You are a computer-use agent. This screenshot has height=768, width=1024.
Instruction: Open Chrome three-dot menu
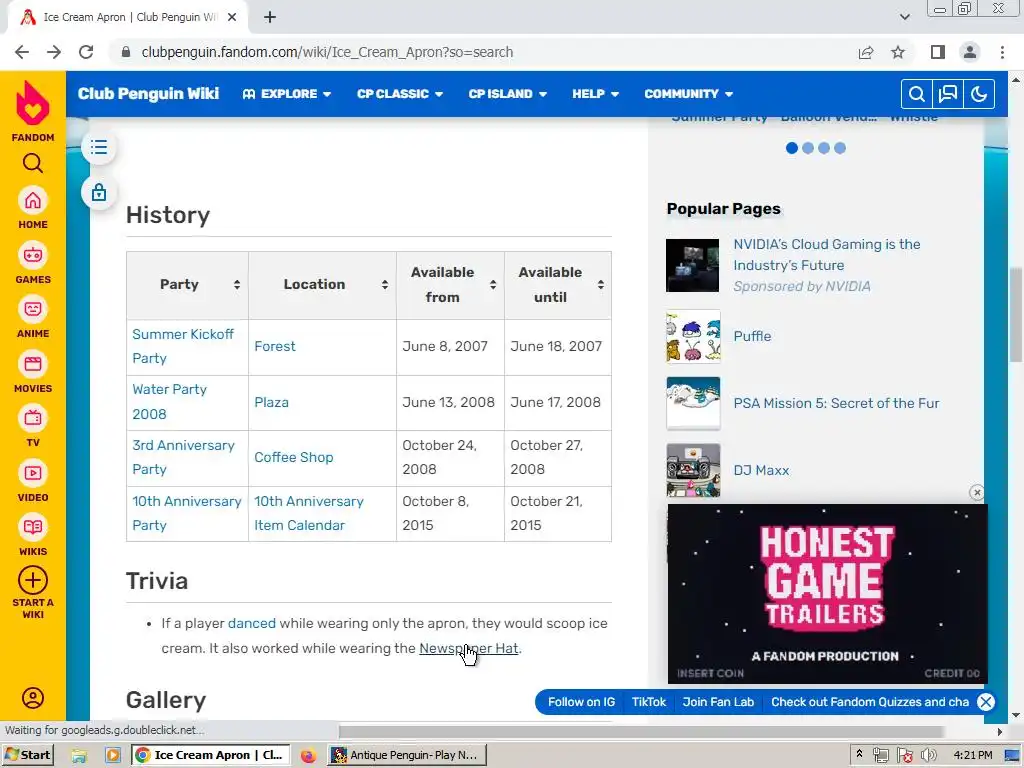(1002, 52)
